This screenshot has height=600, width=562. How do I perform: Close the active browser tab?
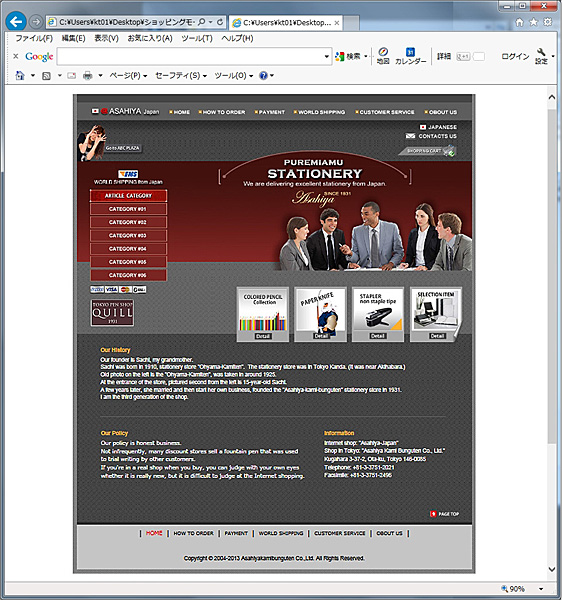coord(337,23)
